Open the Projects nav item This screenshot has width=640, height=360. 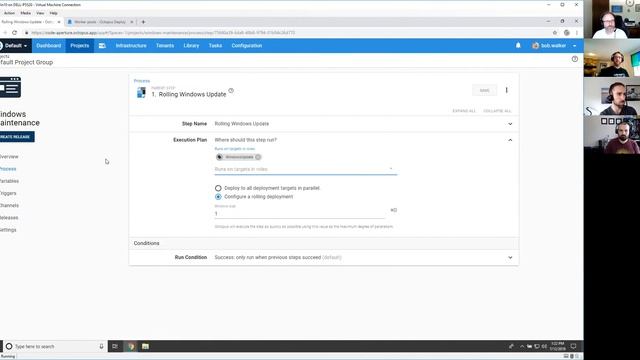click(x=80, y=46)
